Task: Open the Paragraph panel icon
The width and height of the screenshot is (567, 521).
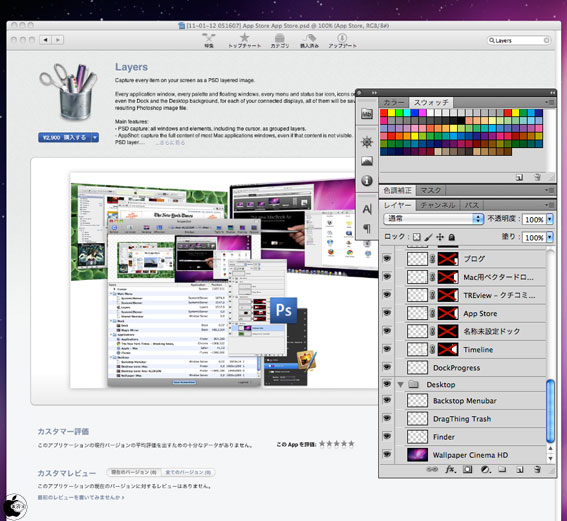Action: click(367, 228)
